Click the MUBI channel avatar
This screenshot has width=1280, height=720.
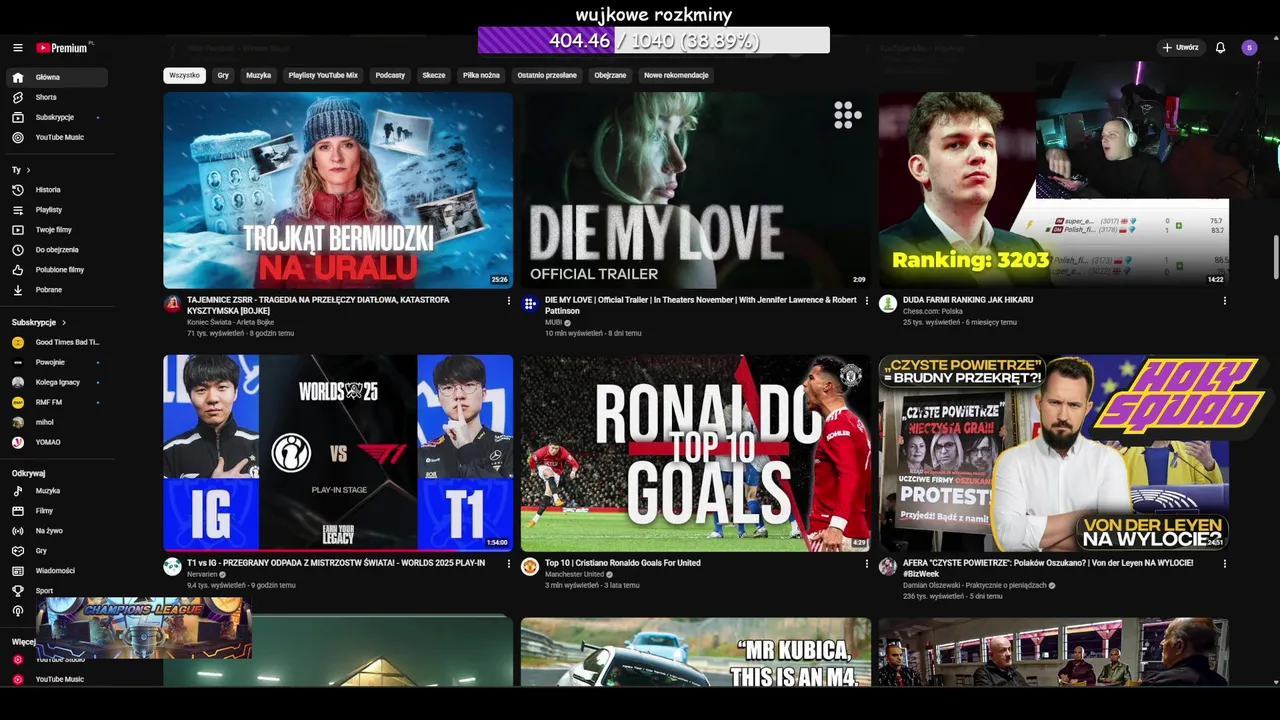[x=530, y=304]
